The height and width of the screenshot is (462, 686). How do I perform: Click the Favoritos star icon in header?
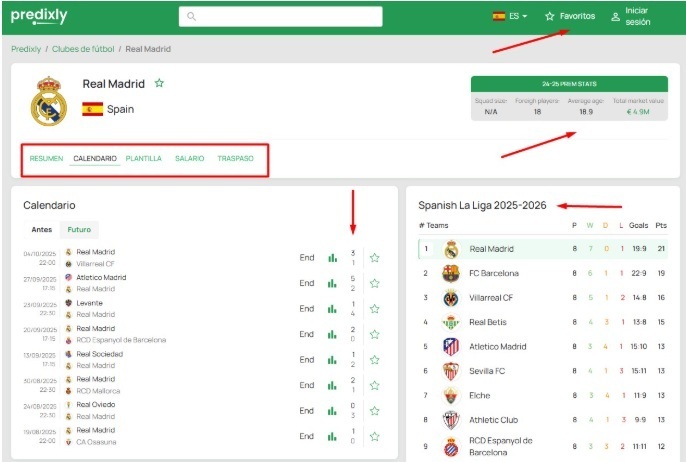549,16
